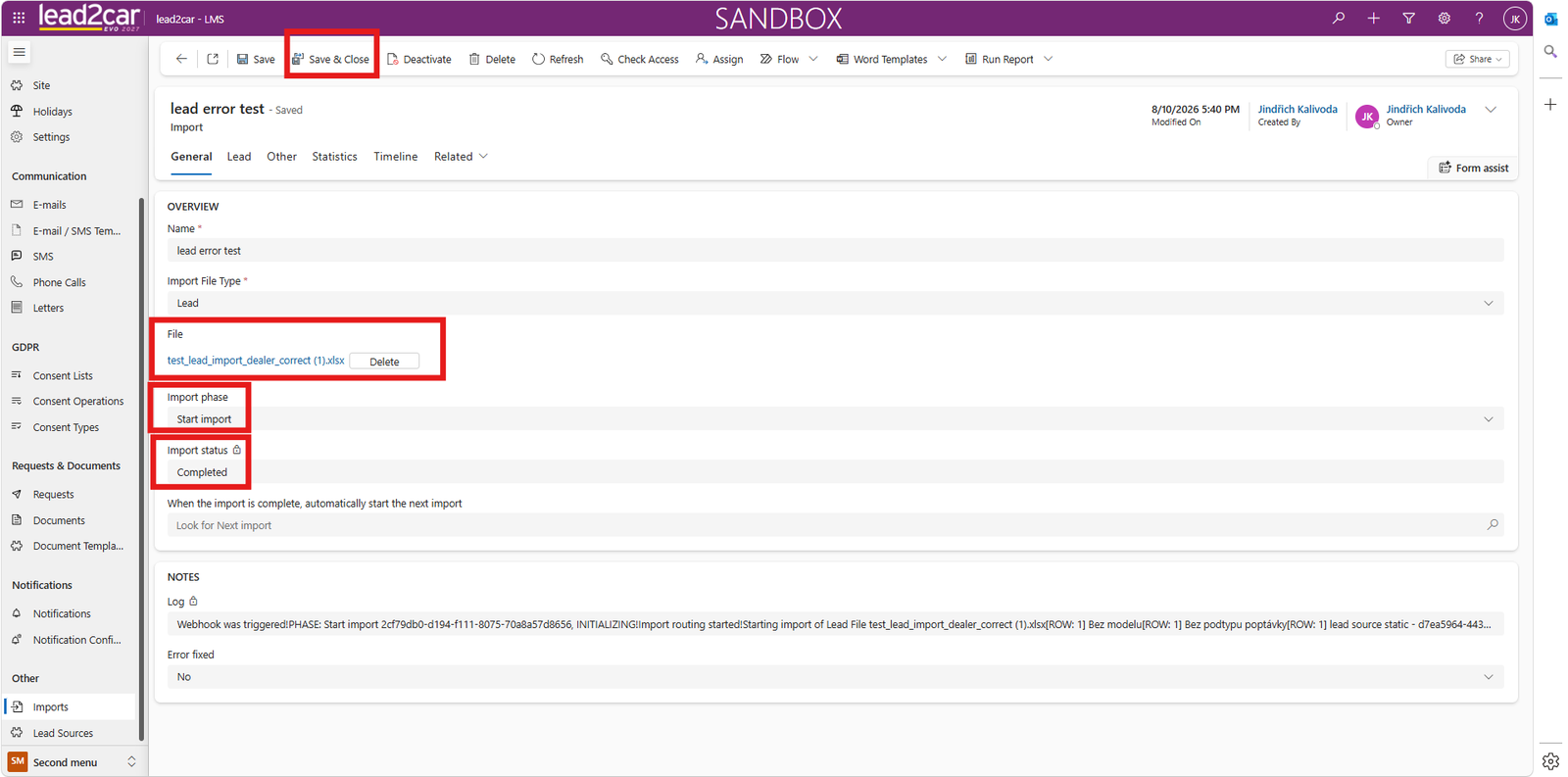
Task: Open the Import phase dropdown
Action: click(x=835, y=418)
